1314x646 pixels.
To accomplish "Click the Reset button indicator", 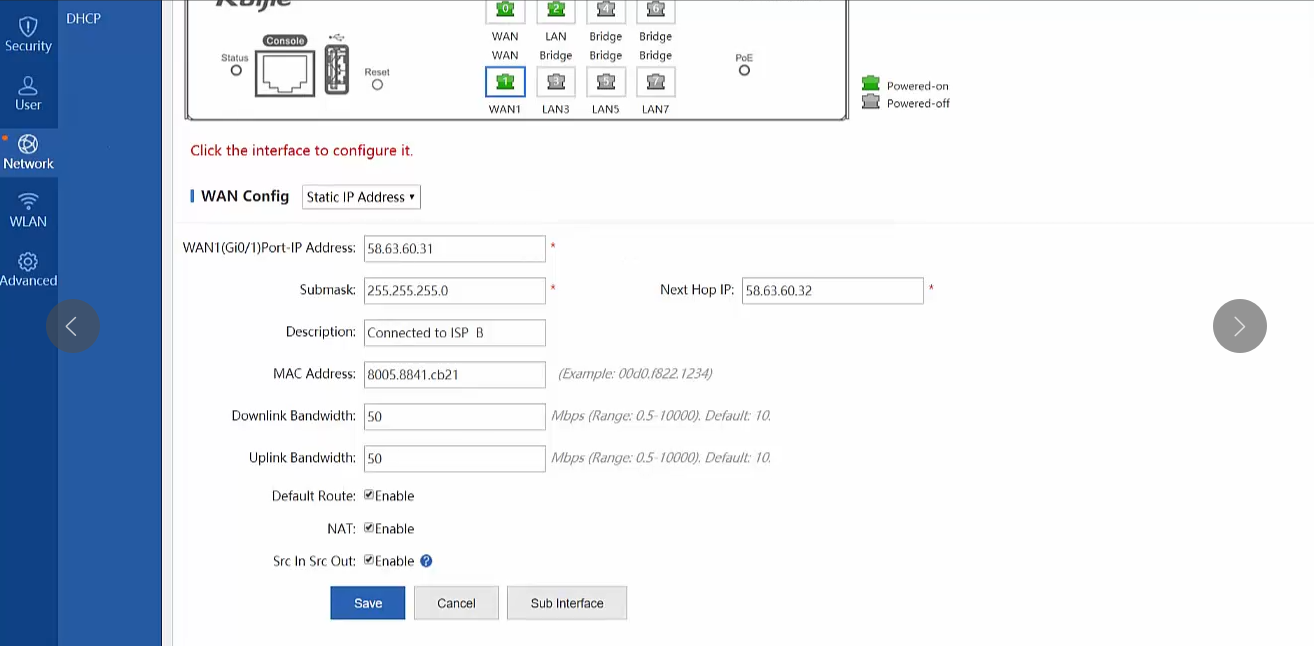I will [377, 84].
